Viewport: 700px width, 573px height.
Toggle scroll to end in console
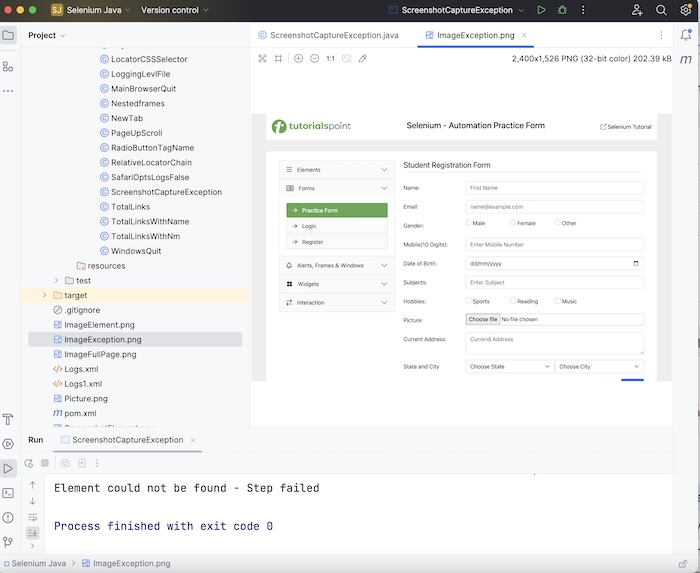(32, 533)
